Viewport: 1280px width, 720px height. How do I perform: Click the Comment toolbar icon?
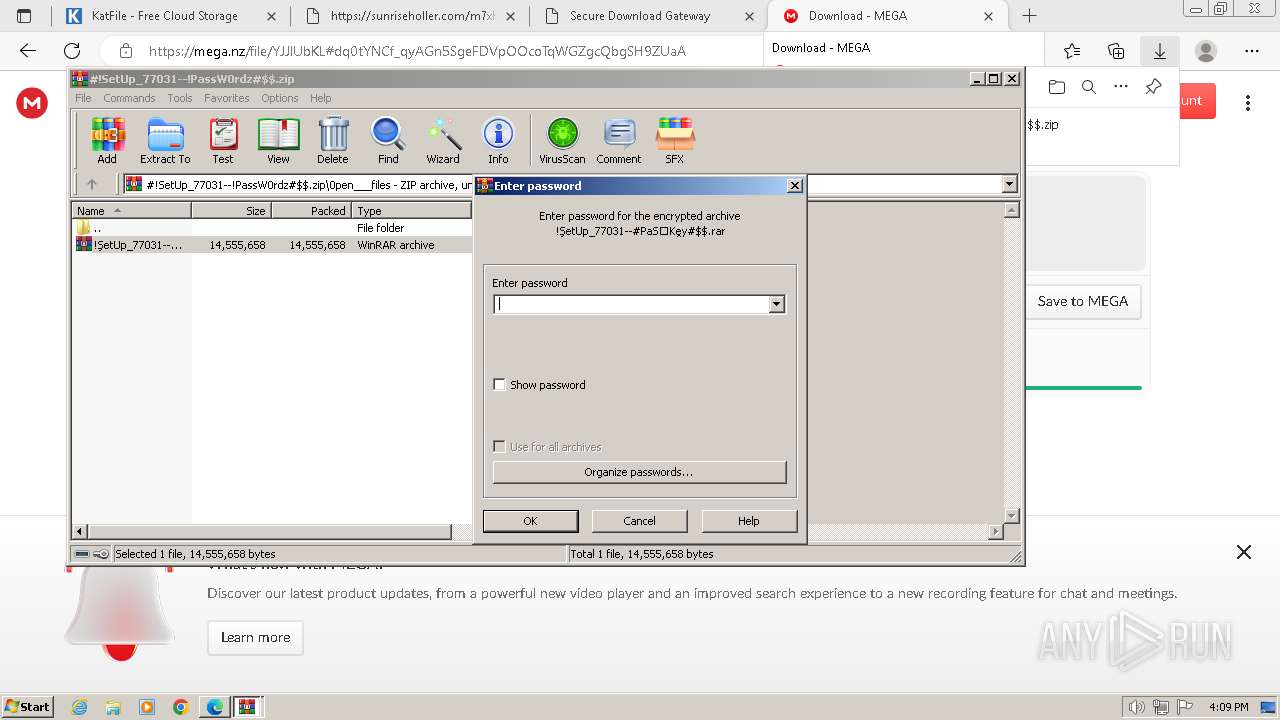point(619,141)
